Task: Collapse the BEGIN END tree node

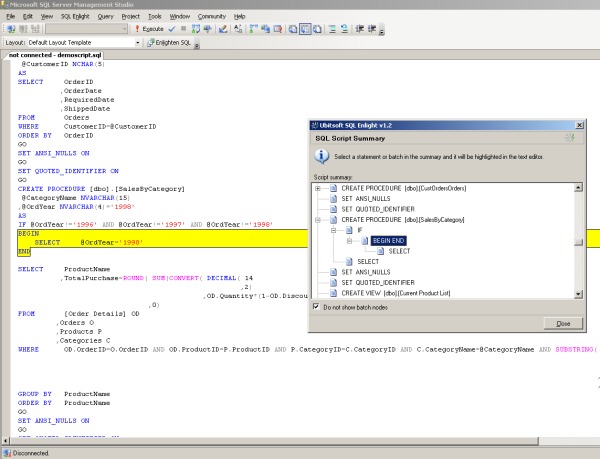Action: point(349,241)
